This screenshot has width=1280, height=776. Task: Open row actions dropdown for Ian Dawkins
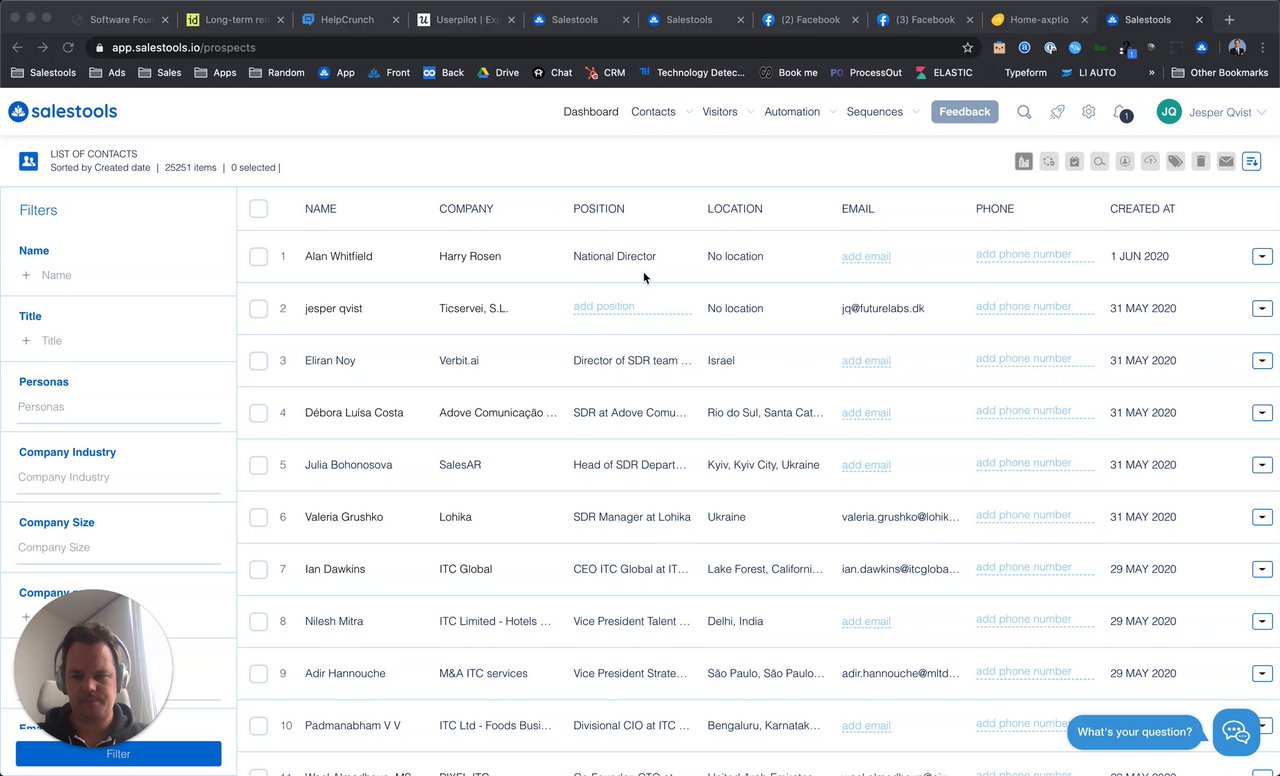[1262, 569]
